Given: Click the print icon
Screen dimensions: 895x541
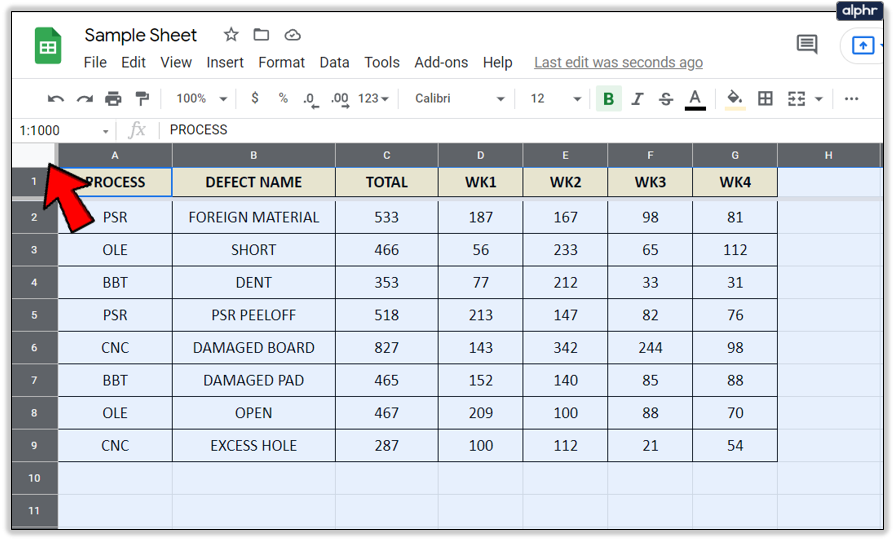Looking at the screenshot, I should [x=113, y=99].
